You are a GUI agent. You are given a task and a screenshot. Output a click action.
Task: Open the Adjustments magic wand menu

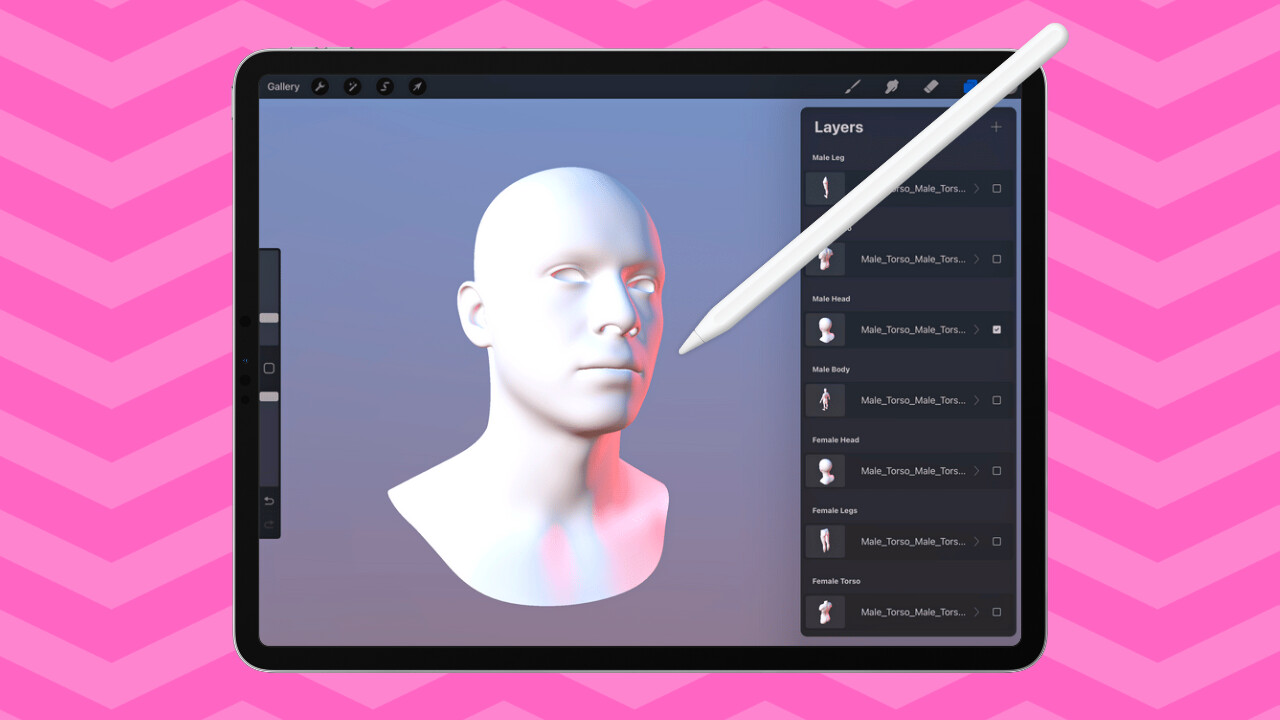click(352, 87)
